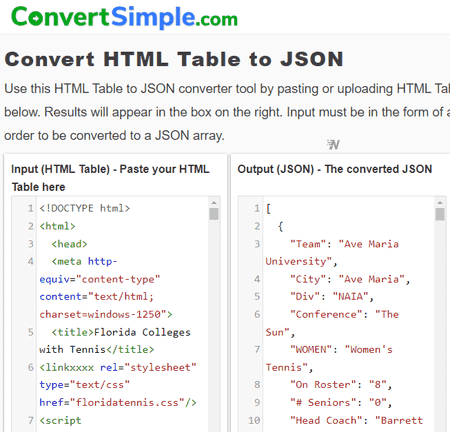
Task: Click line number 7 in the output gutter
Action: click(257, 349)
